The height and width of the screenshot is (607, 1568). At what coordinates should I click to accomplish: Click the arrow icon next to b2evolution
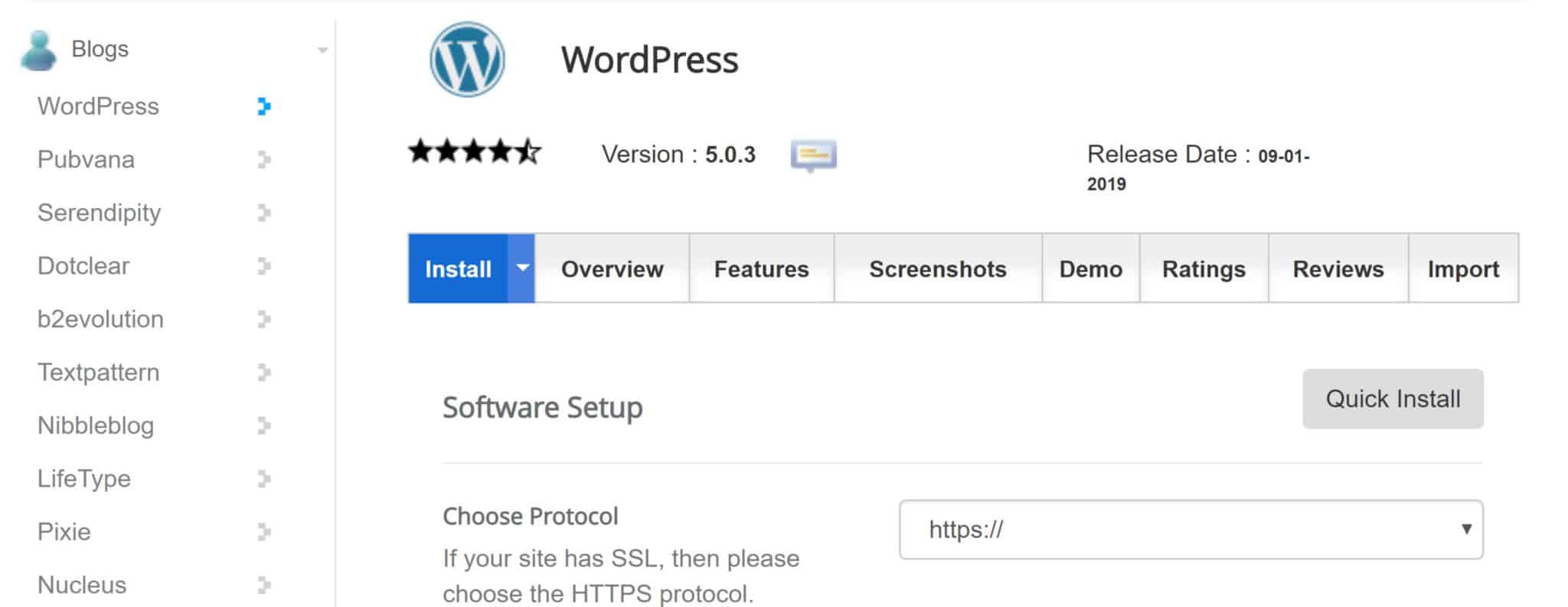click(264, 319)
